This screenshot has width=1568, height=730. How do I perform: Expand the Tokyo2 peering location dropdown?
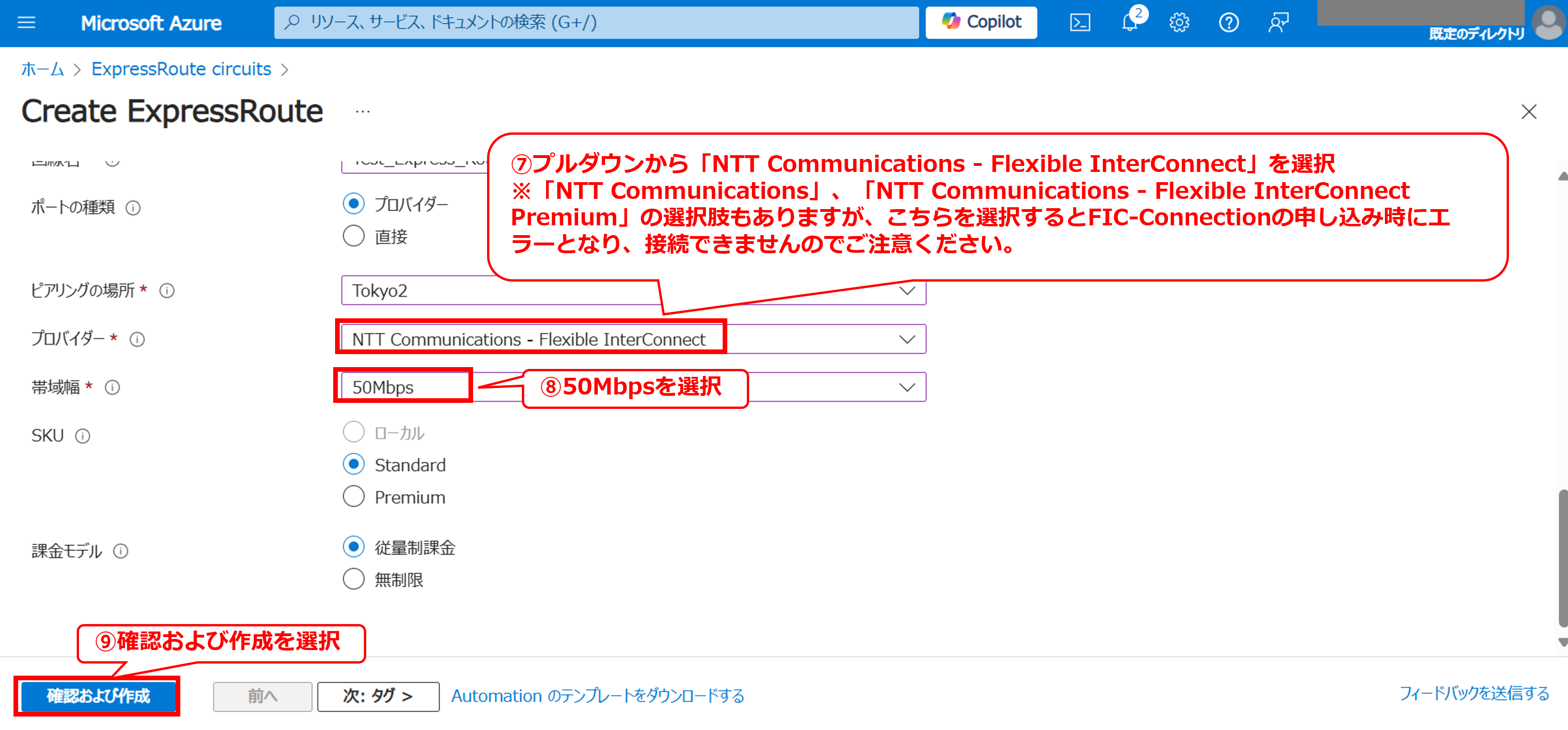click(x=907, y=291)
